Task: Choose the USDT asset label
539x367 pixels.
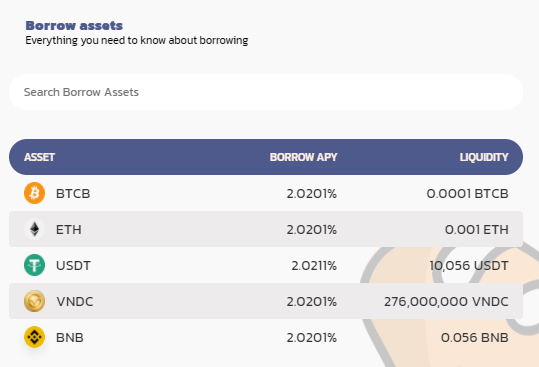Action: (x=73, y=266)
